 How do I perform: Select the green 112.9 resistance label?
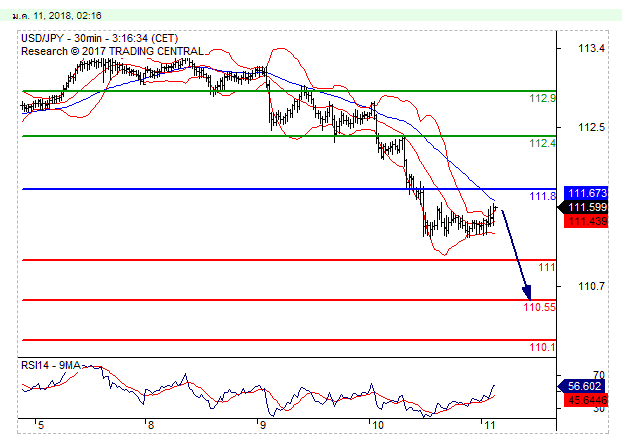[x=542, y=98]
